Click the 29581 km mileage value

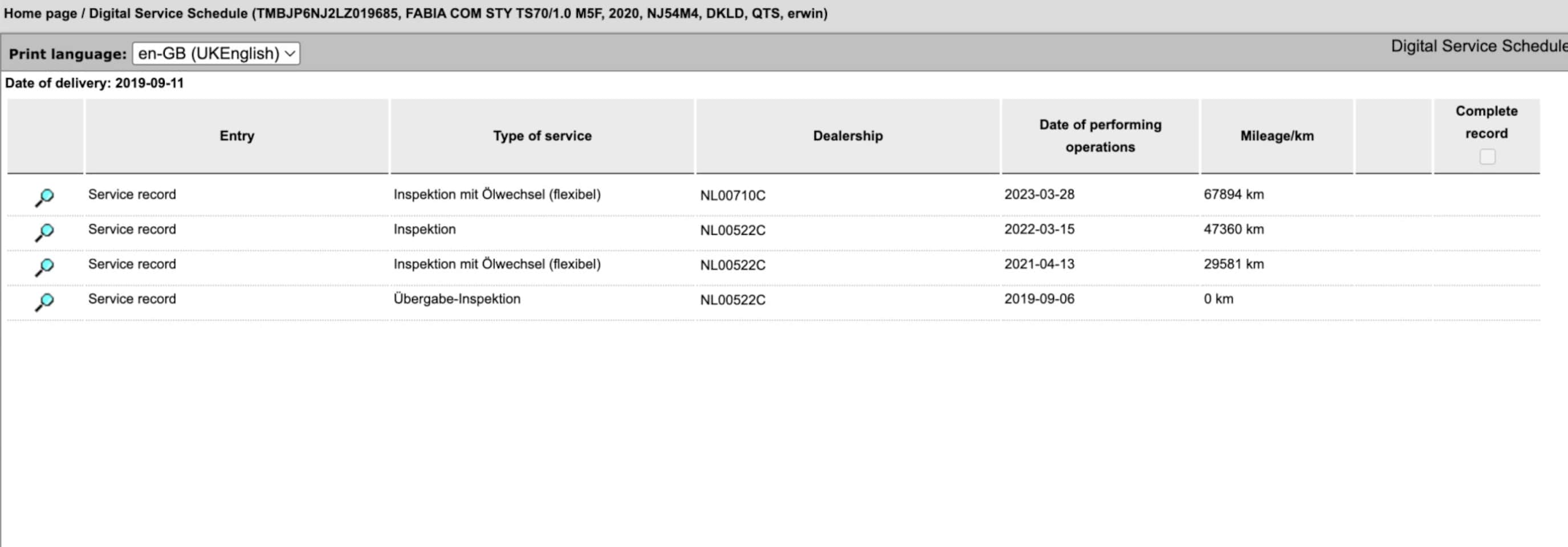click(1233, 264)
